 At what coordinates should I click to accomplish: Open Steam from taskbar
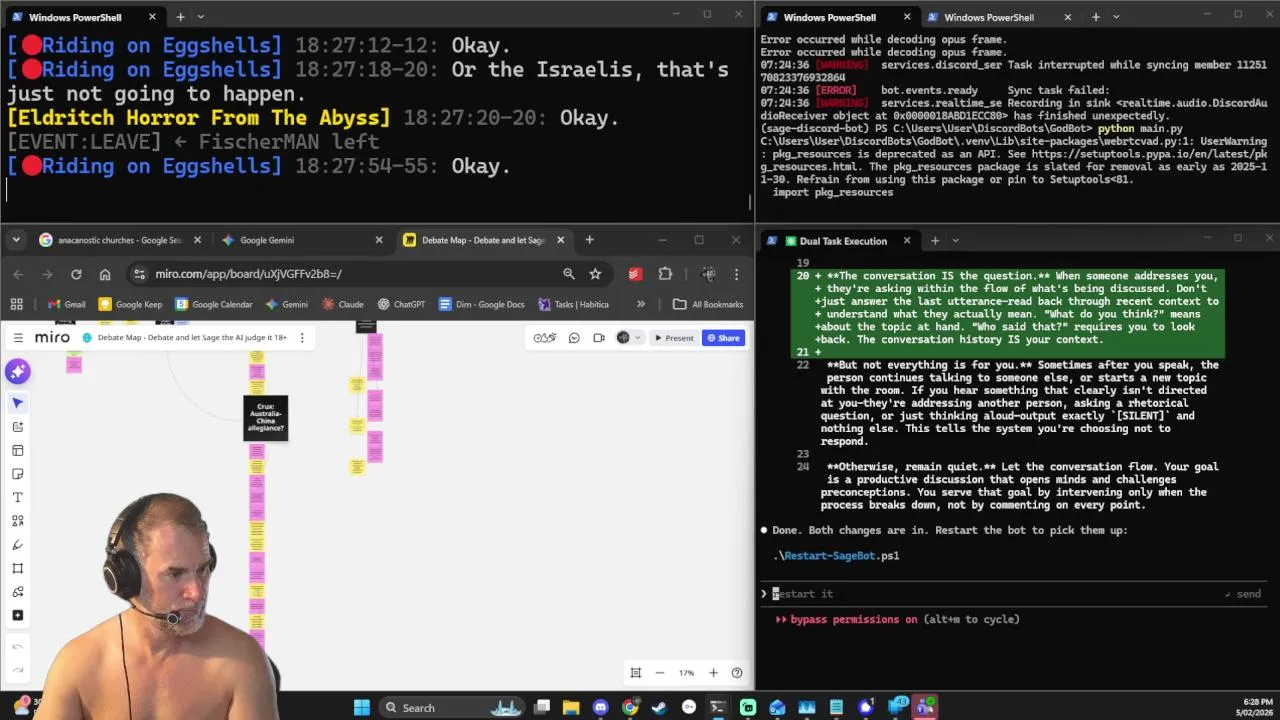(x=658, y=707)
